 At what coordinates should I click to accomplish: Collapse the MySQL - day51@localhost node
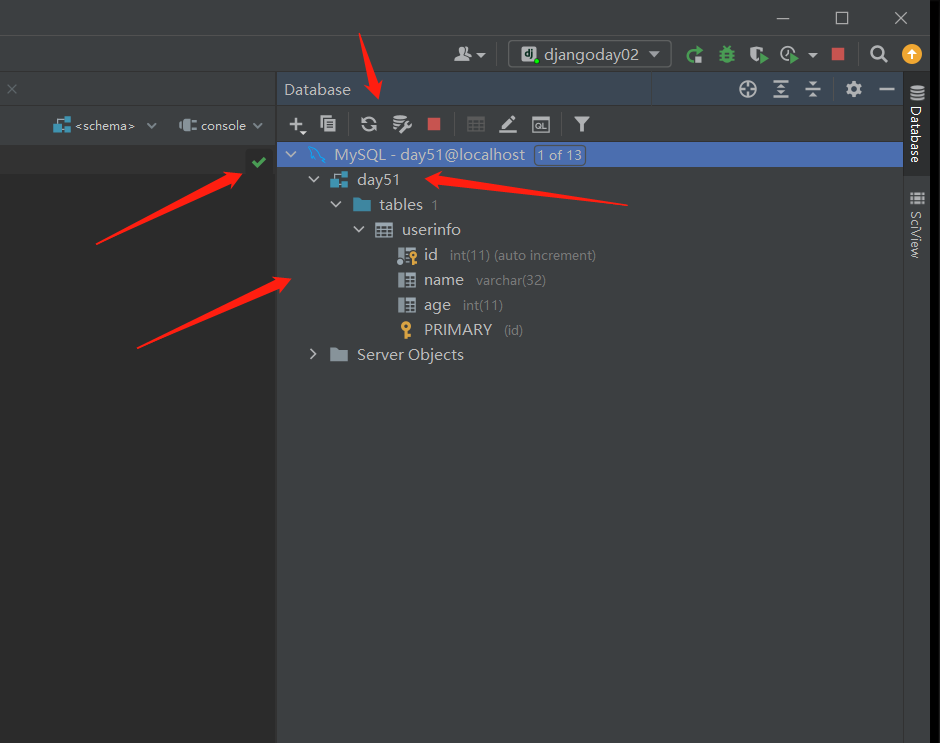pyautogui.click(x=291, y=155)
